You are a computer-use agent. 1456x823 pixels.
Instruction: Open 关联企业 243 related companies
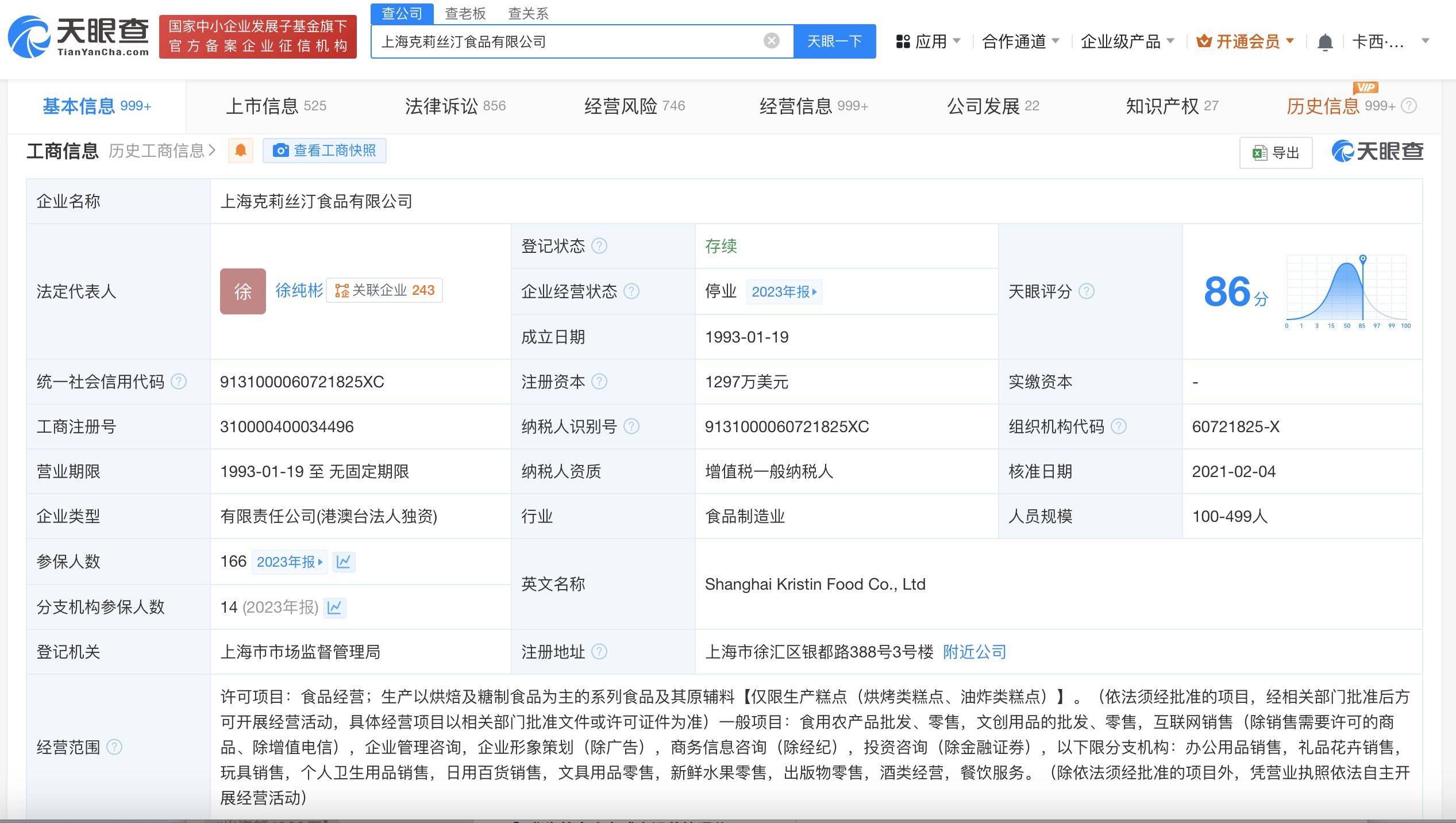384,290
